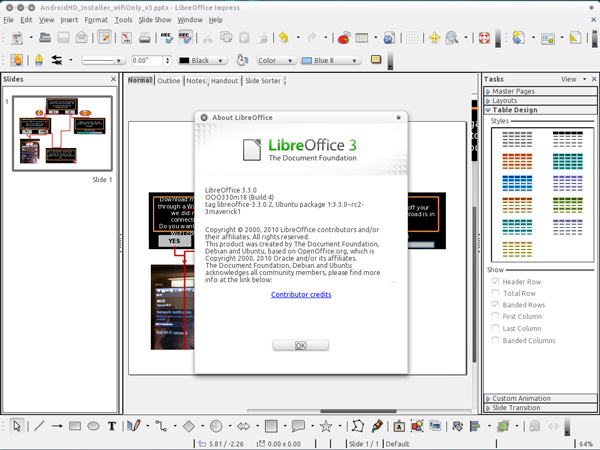Select the arrow Select tool
600x450 pixels.
point(16,426)
